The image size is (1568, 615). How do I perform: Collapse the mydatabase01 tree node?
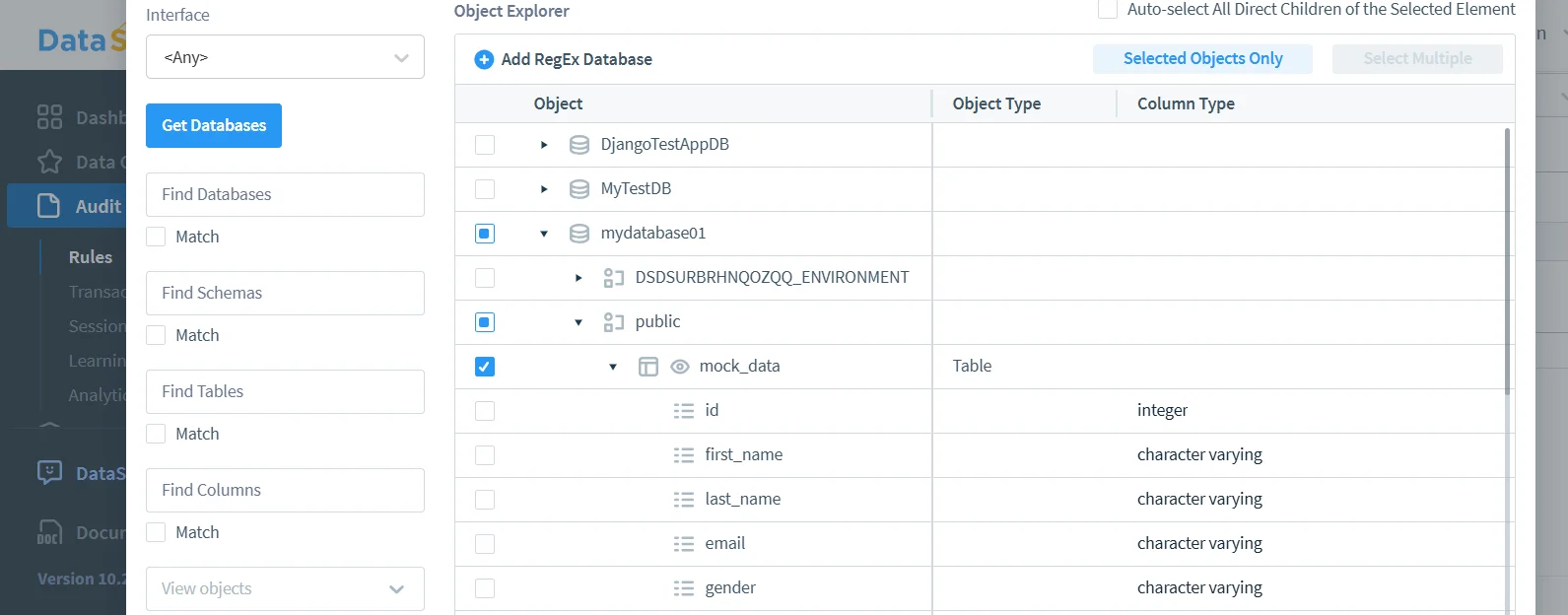coord(544,234)
